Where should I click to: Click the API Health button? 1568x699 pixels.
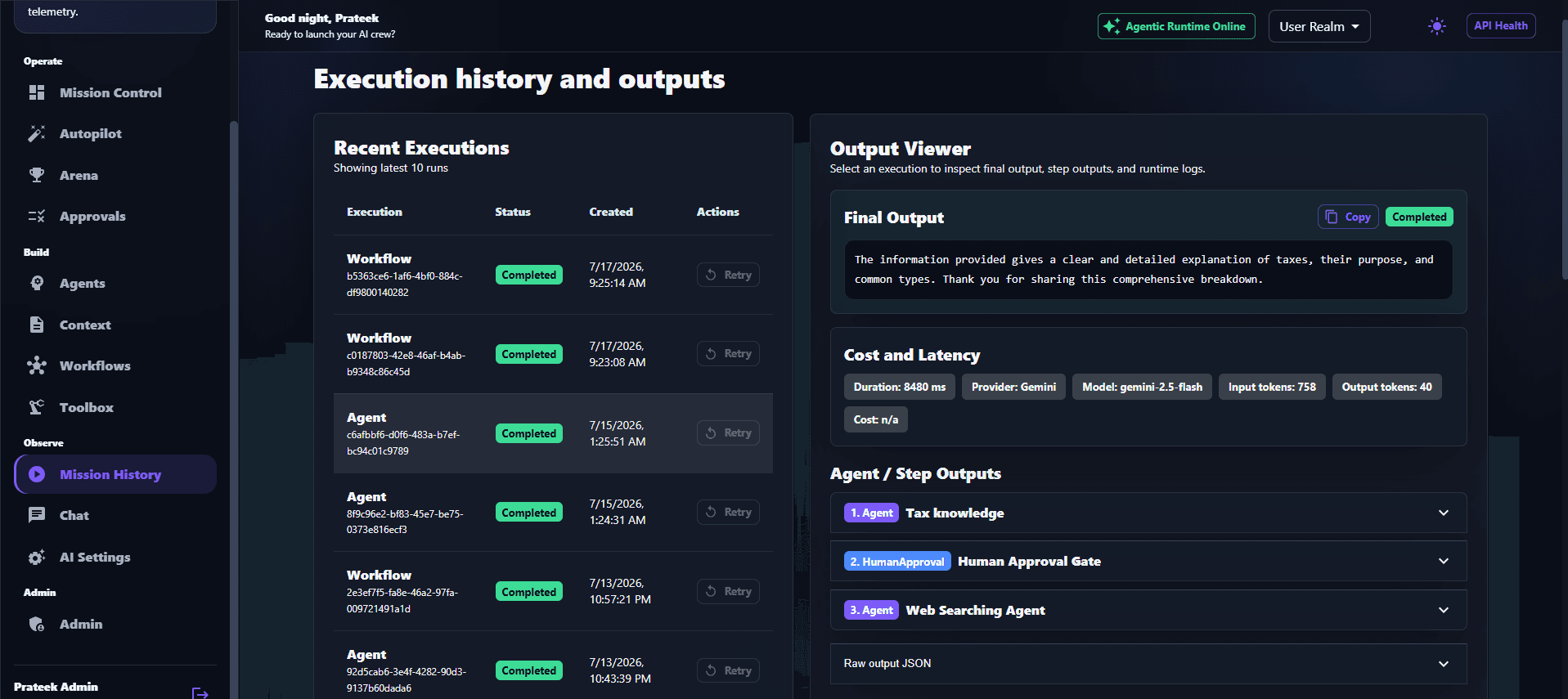click(1501, 26)
